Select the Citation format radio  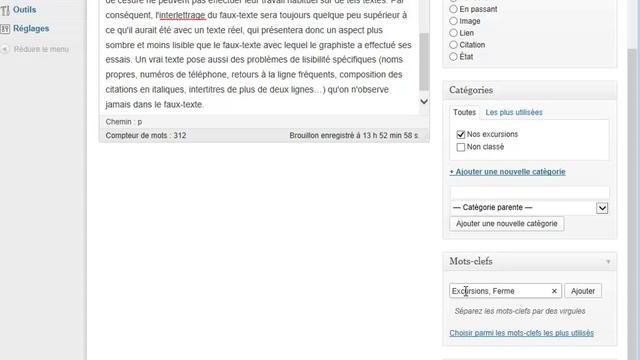point(453,44)
